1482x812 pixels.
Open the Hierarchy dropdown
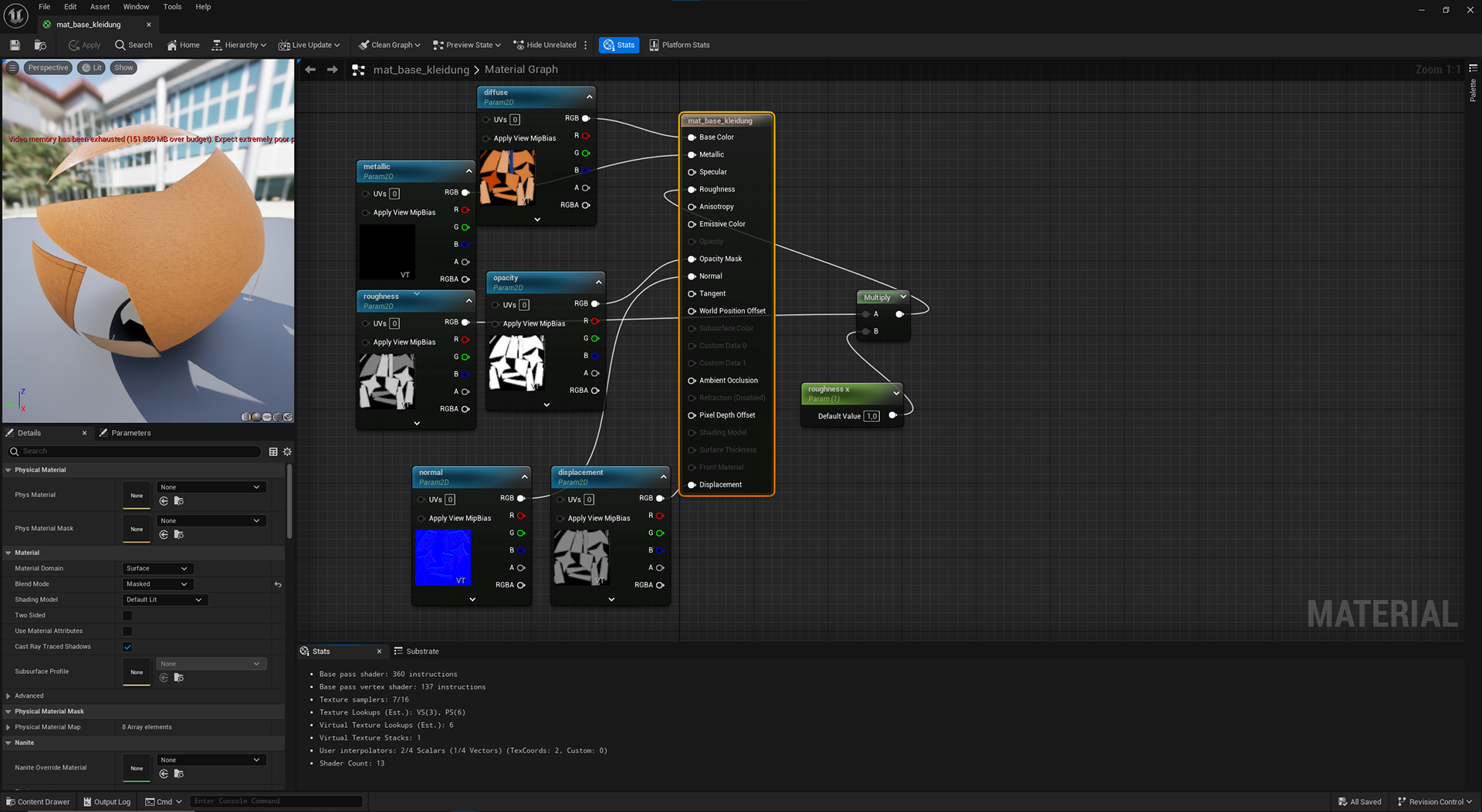(x=239, y=45)
